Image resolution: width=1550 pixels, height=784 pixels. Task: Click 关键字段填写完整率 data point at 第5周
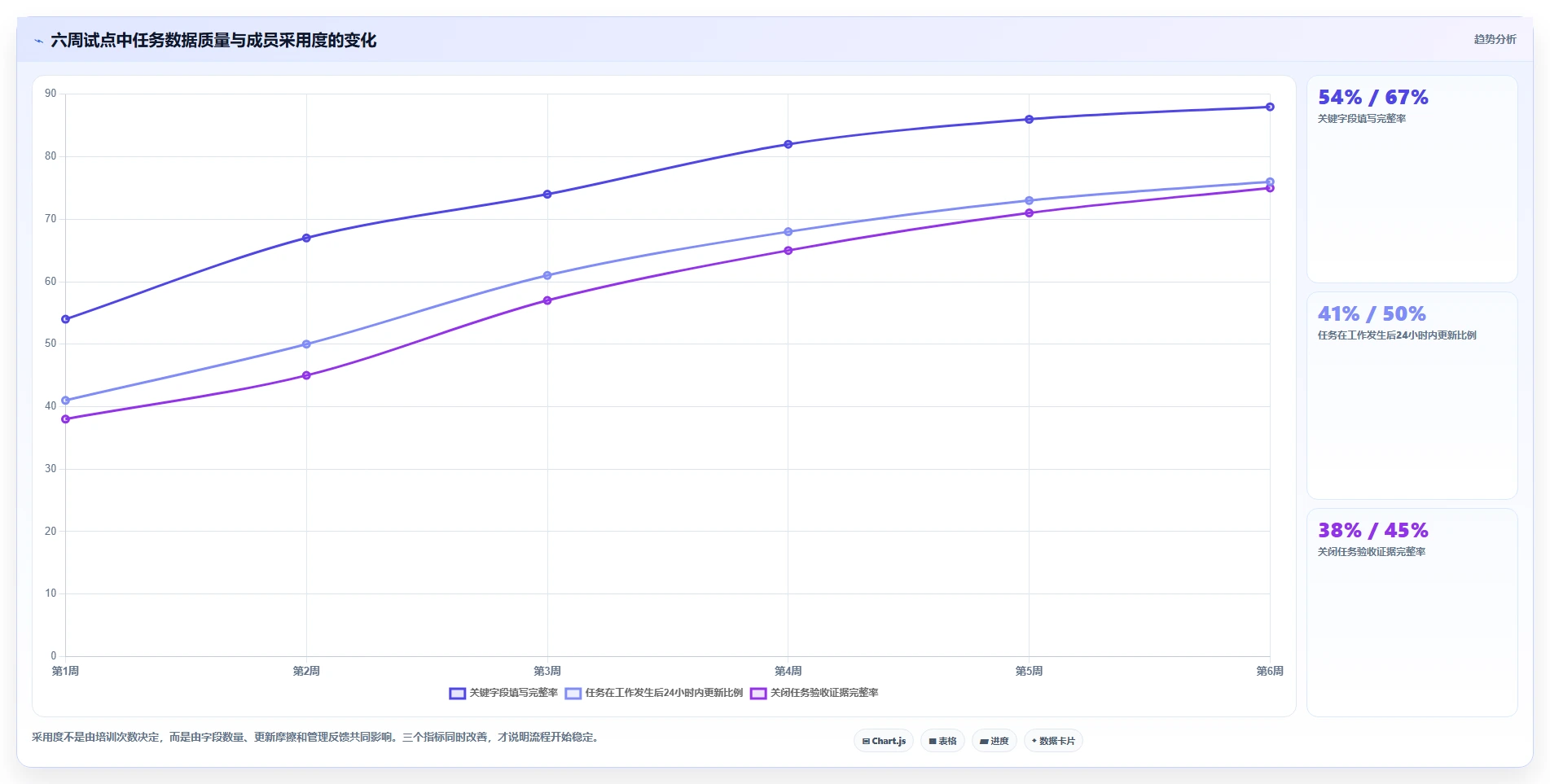click(x=1029, y=119)
